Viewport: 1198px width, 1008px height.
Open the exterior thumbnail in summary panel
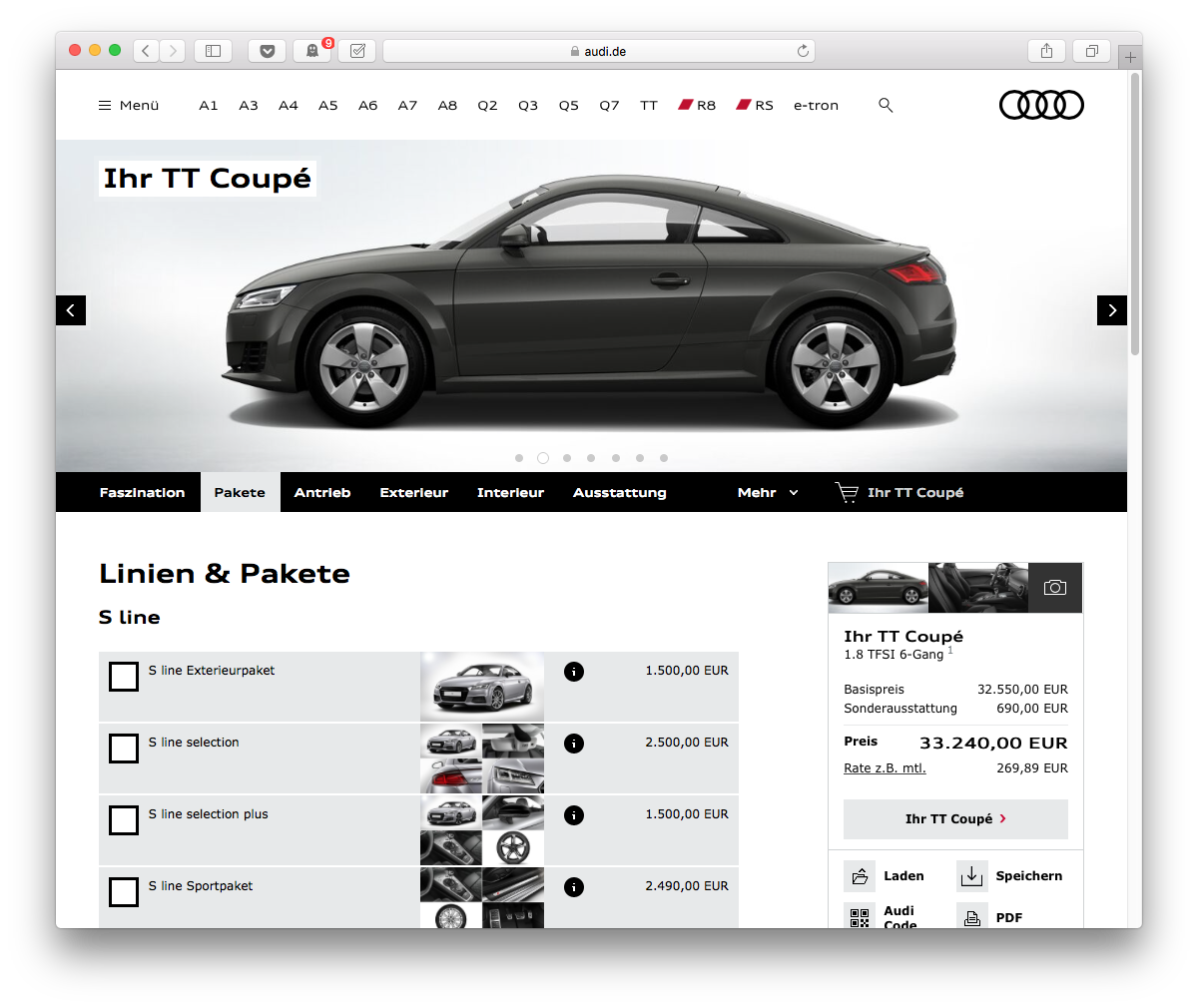coord(879,588)
